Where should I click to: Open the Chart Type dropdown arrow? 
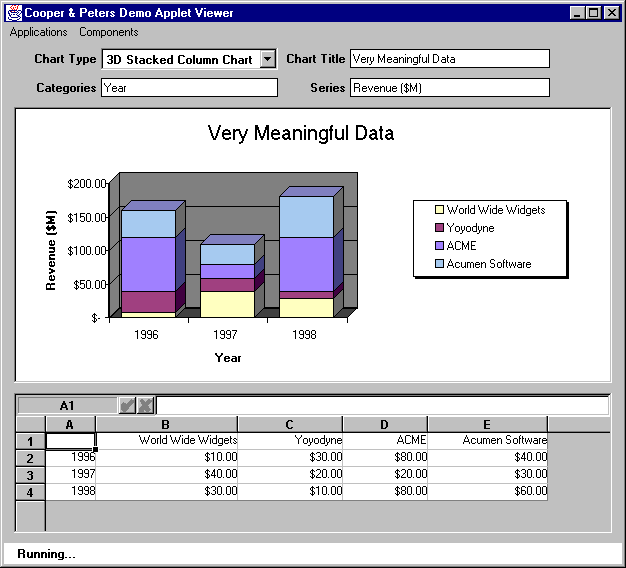click(267, 59)
